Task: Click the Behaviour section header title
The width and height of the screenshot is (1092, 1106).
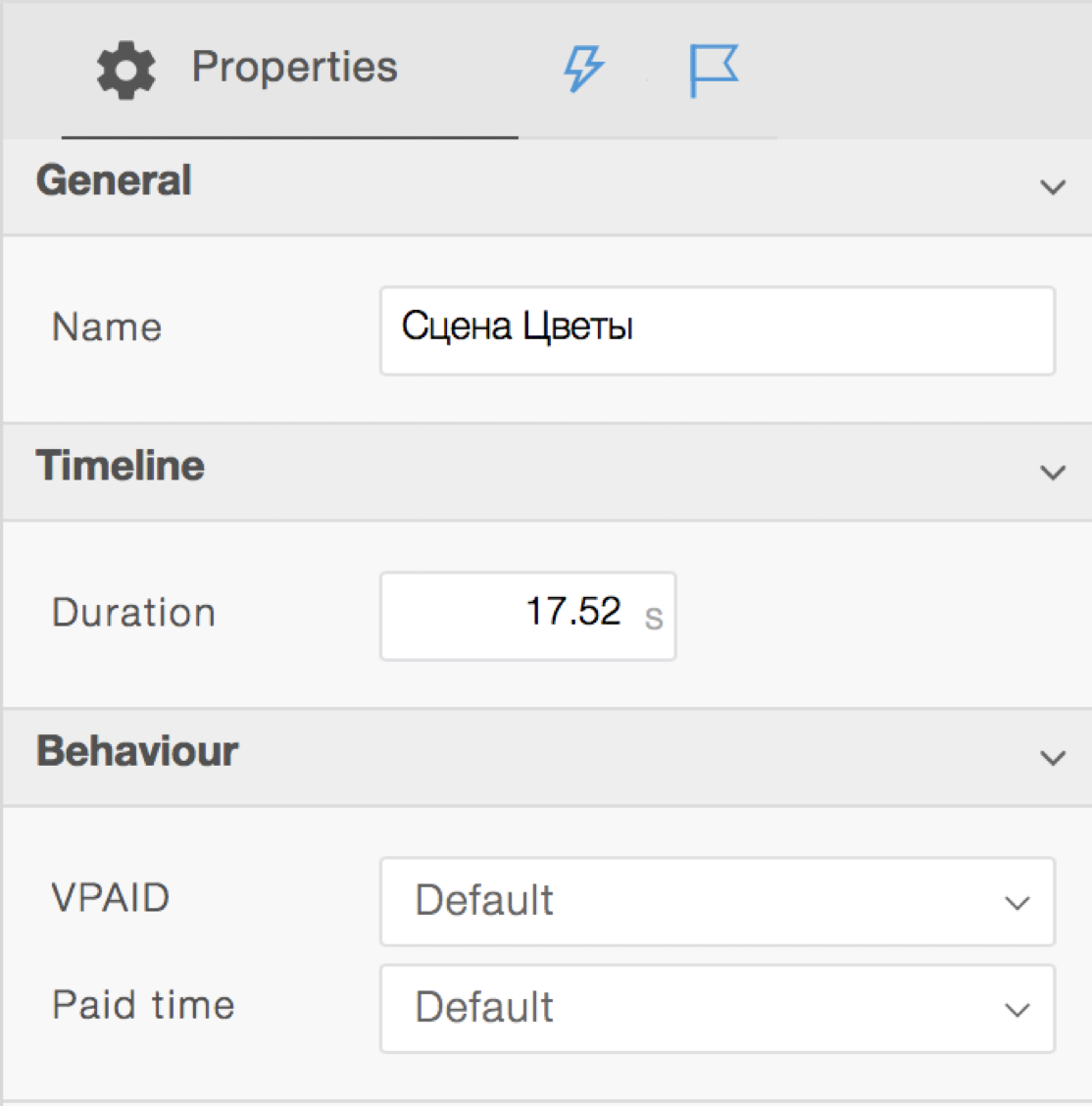Action: tap(137, 752)
